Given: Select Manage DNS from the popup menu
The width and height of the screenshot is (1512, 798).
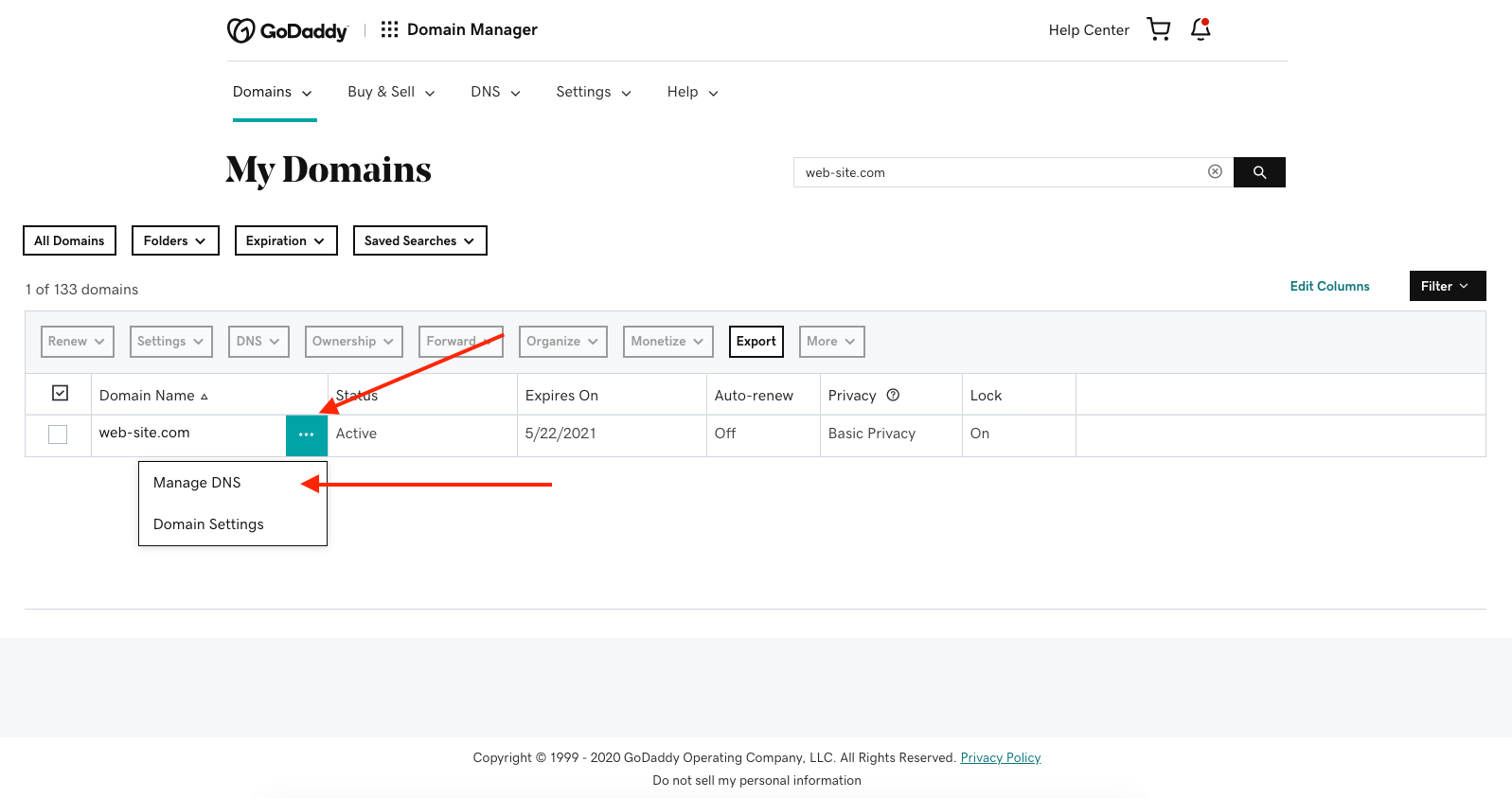Looking at the screenshot, I should click(197, 483).
